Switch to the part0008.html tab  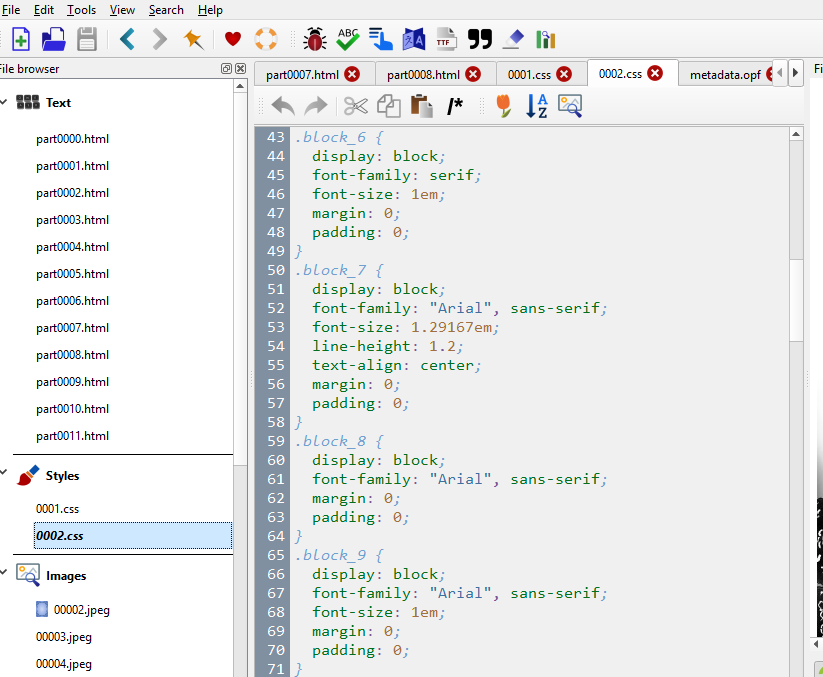coord(423,74)
